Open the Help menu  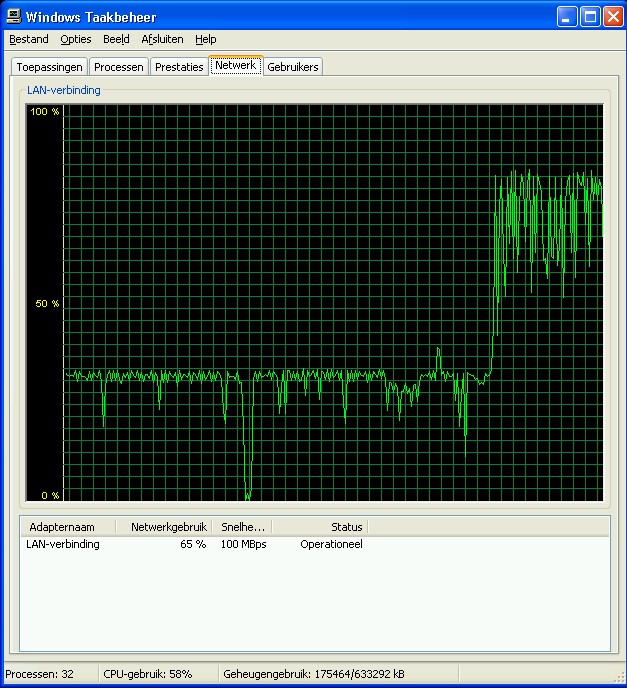point(205,39)
